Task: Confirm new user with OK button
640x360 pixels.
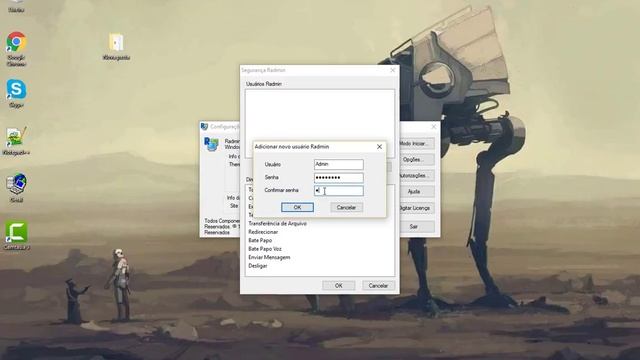Action: 297,207
